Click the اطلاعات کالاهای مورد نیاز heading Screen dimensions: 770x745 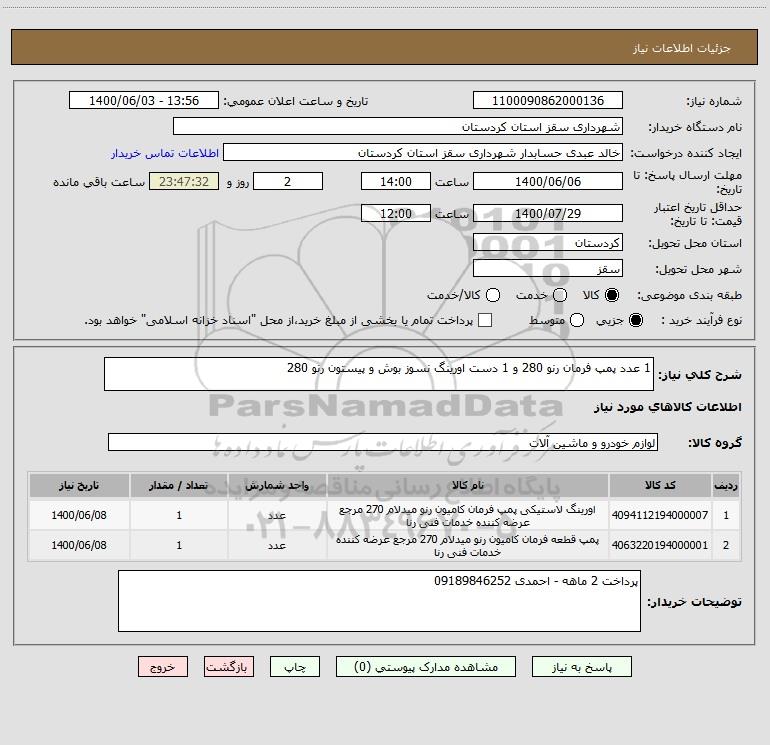[668, 407]
